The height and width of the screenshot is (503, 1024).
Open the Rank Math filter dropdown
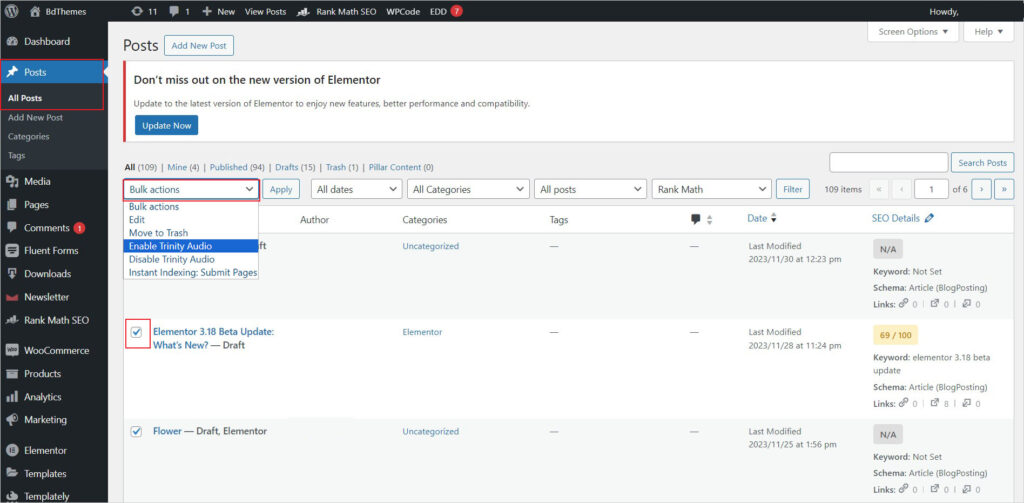pyautogui.click(x=711, y=189)
